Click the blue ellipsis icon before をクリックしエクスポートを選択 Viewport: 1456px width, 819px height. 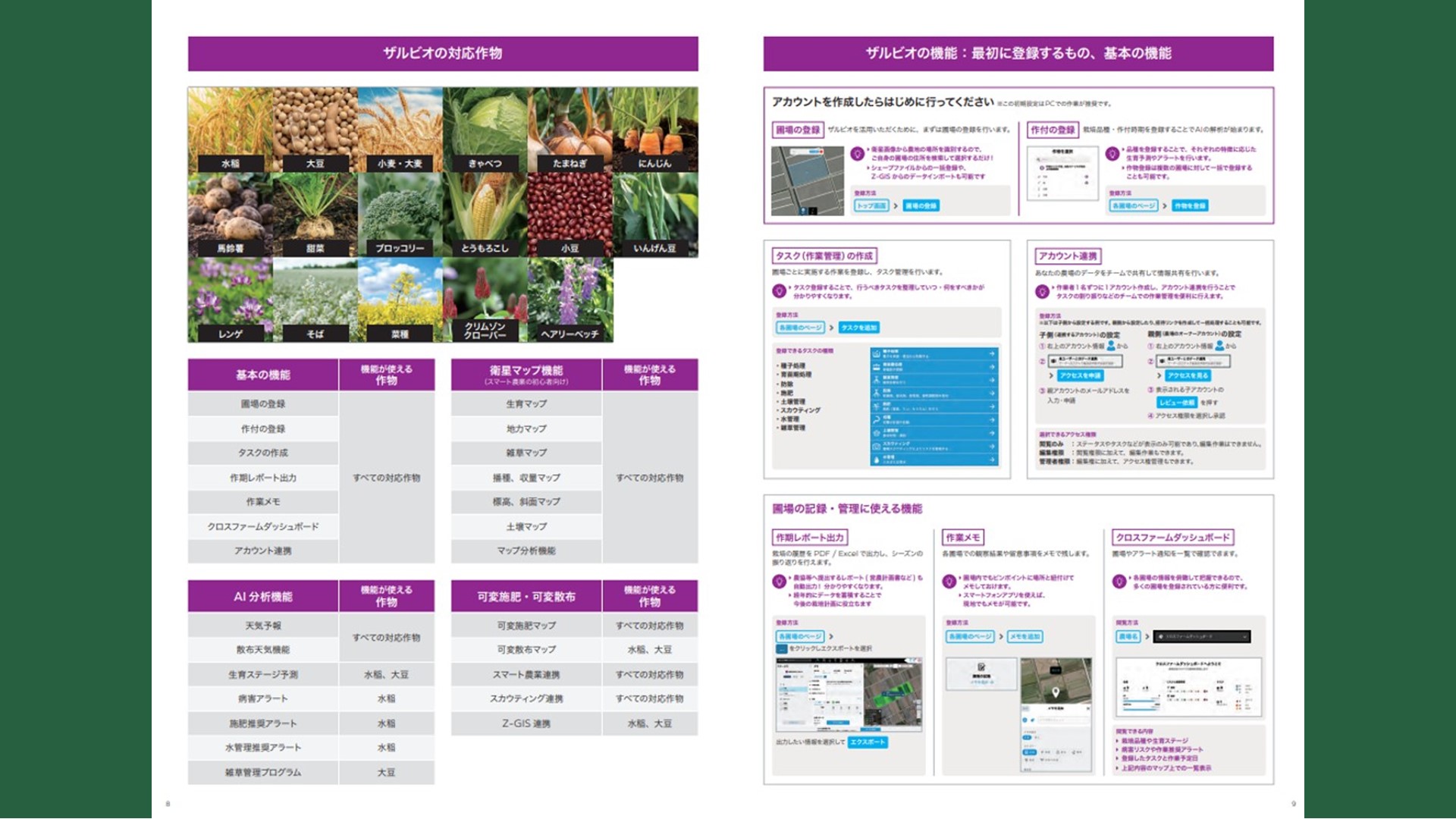point(781,649)
